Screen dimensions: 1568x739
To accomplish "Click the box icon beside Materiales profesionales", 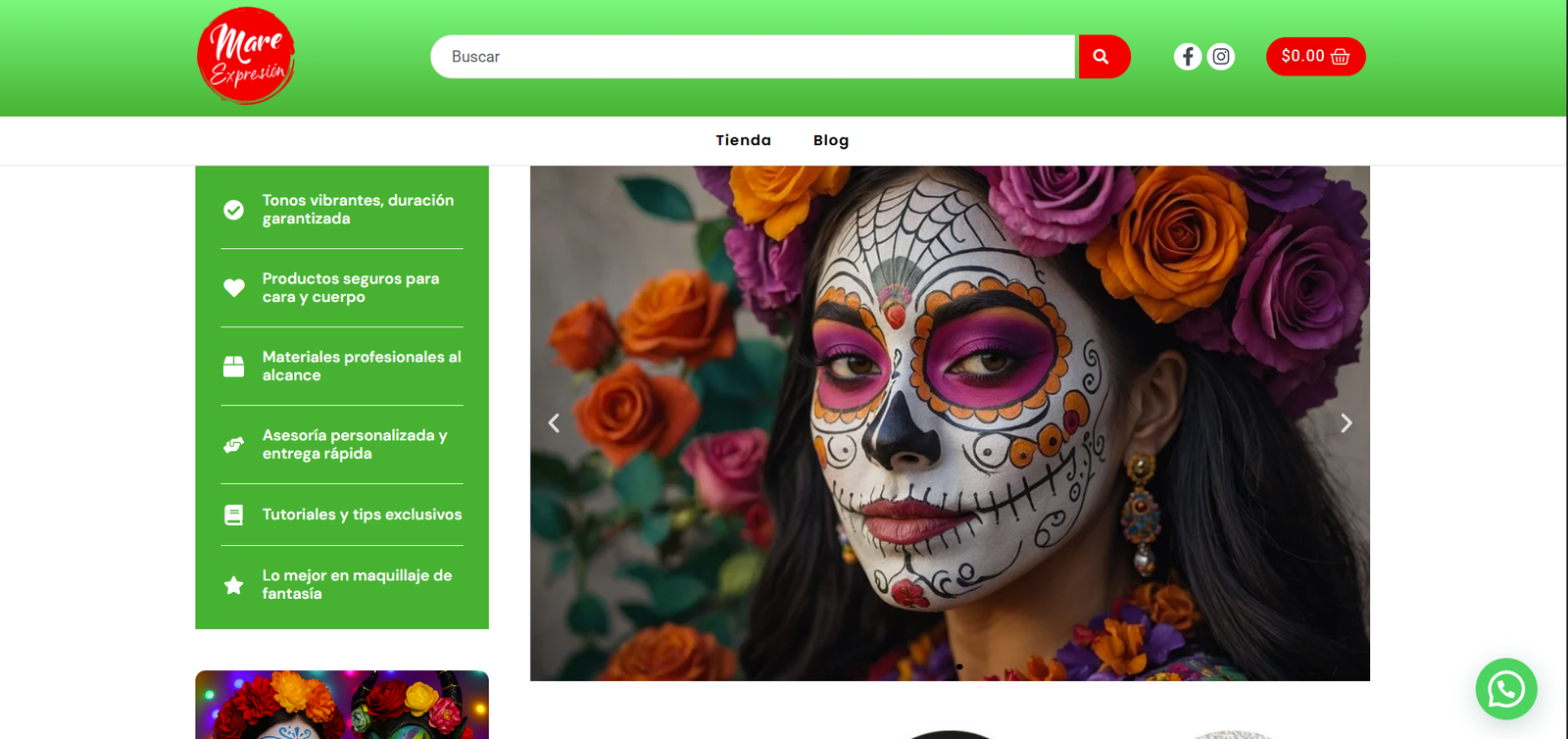I will [233, 367].
